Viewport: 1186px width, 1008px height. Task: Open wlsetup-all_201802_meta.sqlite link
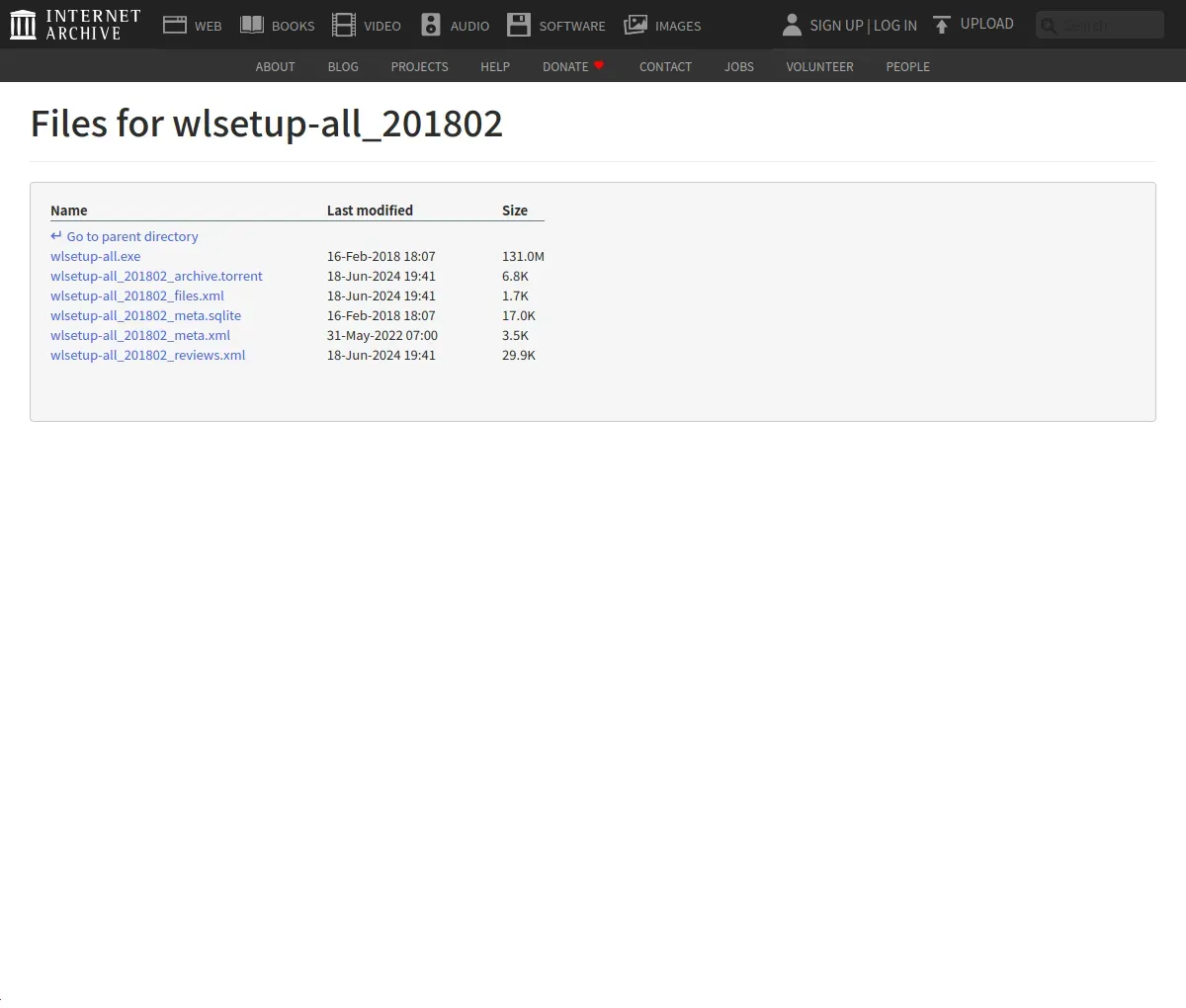[x=145, y=316]
